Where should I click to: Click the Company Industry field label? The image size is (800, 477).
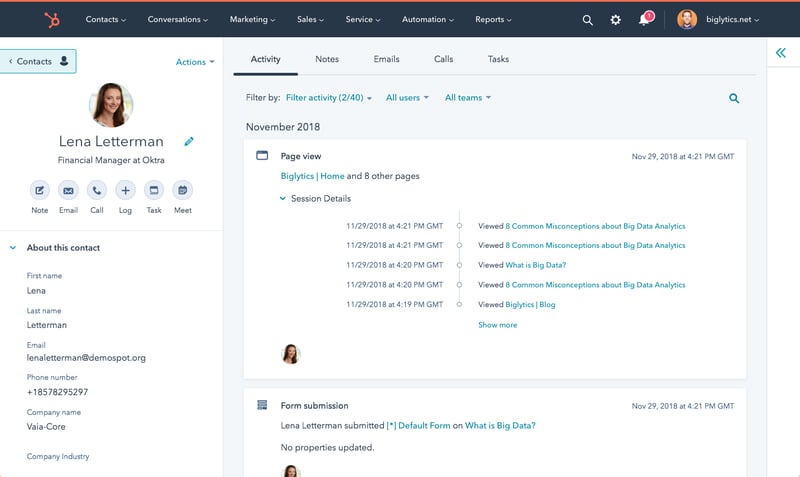coord(58,457)
